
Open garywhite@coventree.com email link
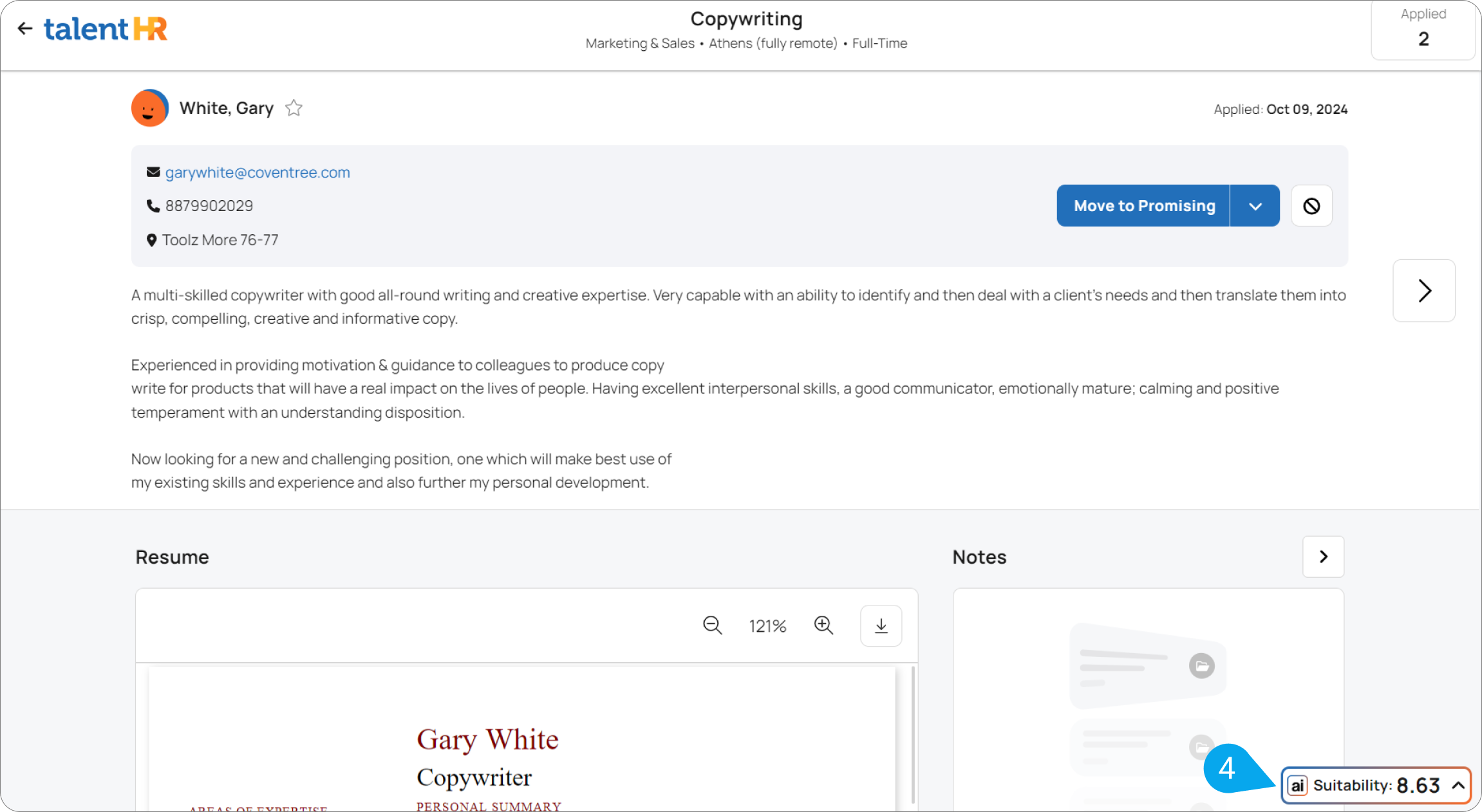click(x=258, y=172)
